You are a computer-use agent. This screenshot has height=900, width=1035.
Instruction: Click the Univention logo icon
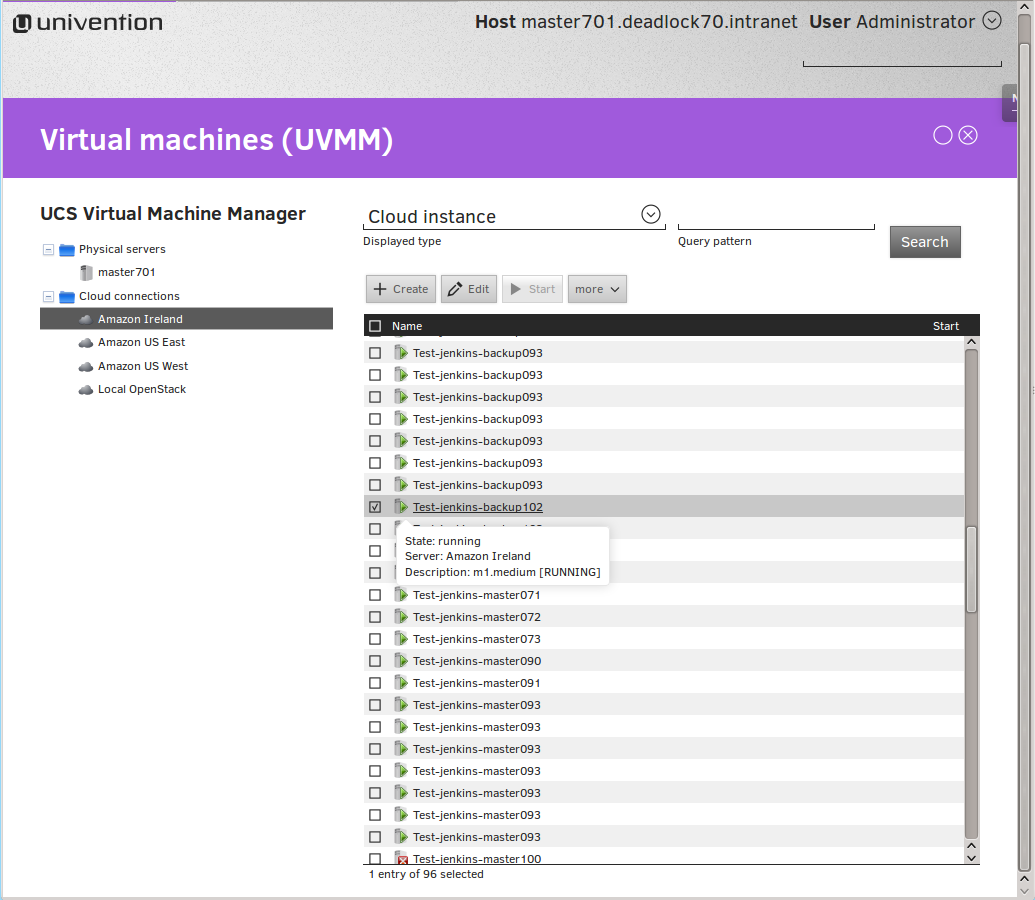22,23
